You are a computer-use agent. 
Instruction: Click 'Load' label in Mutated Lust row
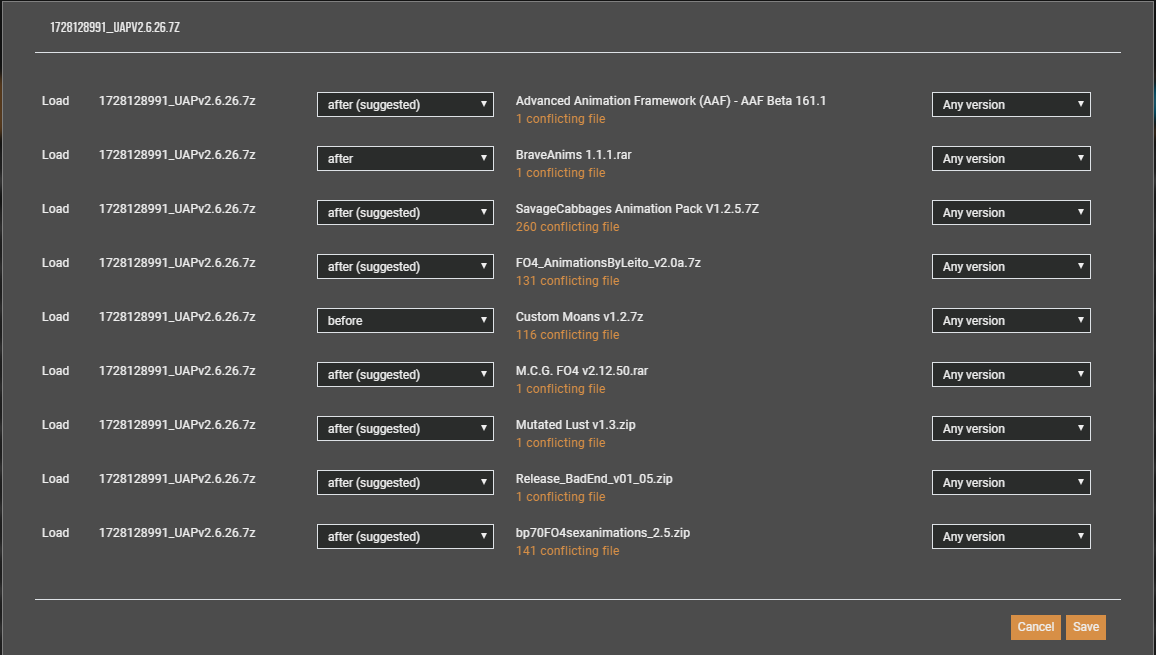55,425
